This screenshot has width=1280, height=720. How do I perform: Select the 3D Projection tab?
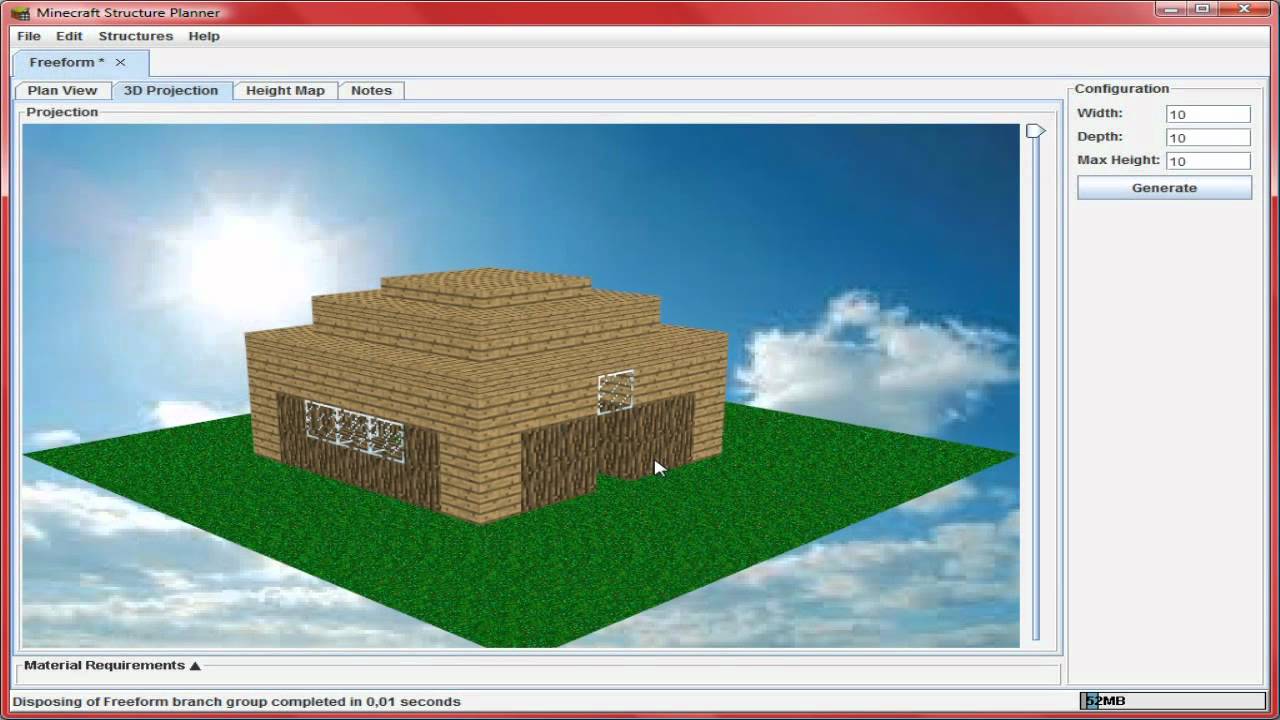pyautogui.click(x=171, y=90)
